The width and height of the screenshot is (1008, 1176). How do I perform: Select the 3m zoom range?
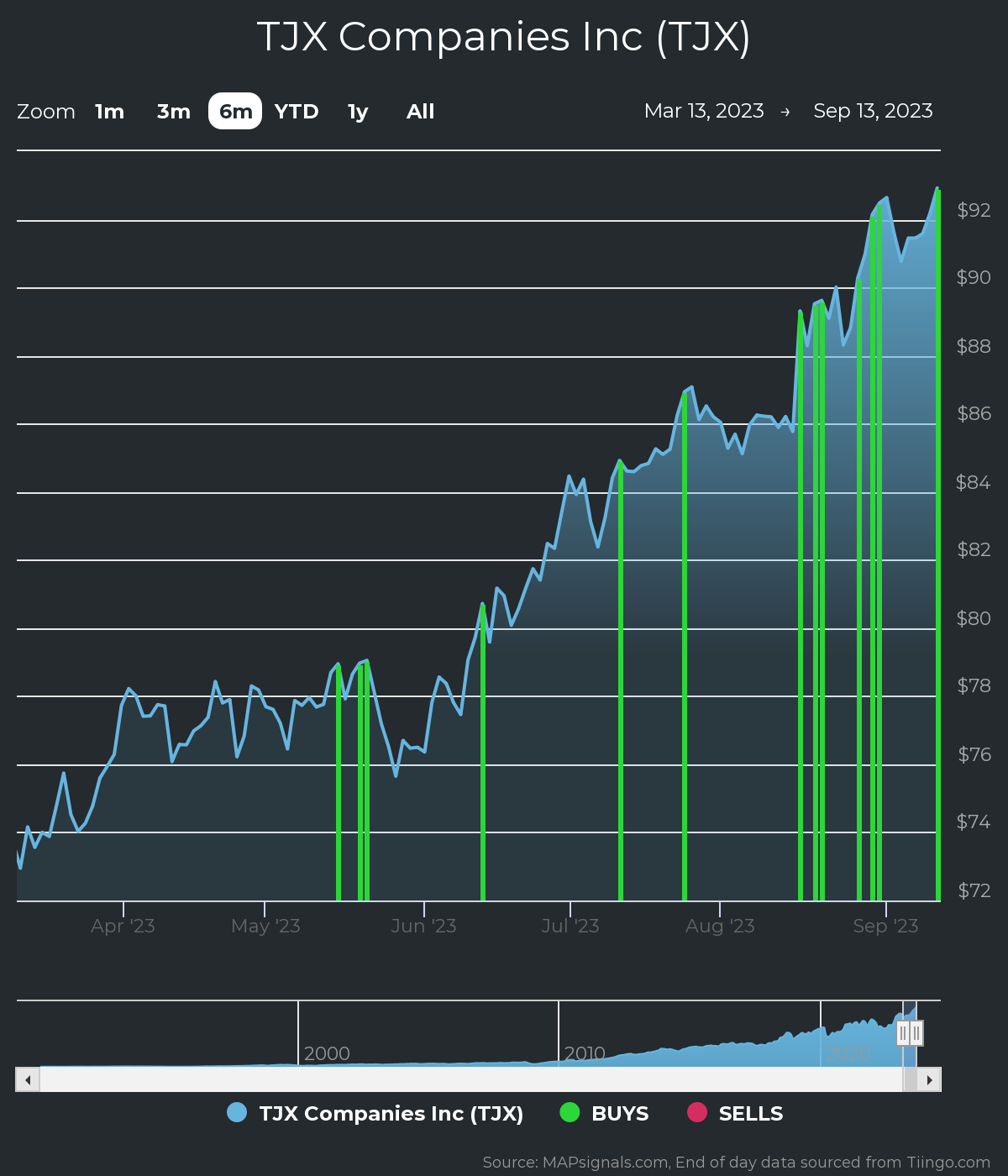(x=174, y=112)
